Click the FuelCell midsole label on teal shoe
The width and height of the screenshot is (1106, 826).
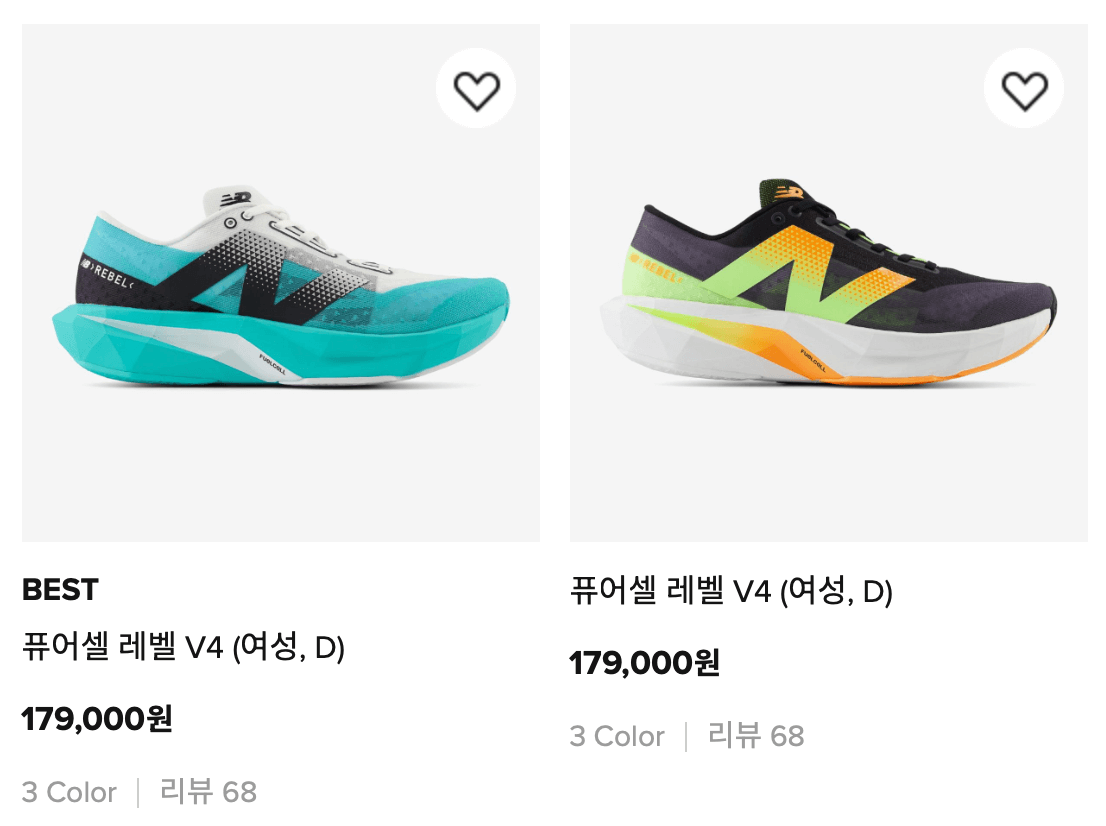coord(272,364)
